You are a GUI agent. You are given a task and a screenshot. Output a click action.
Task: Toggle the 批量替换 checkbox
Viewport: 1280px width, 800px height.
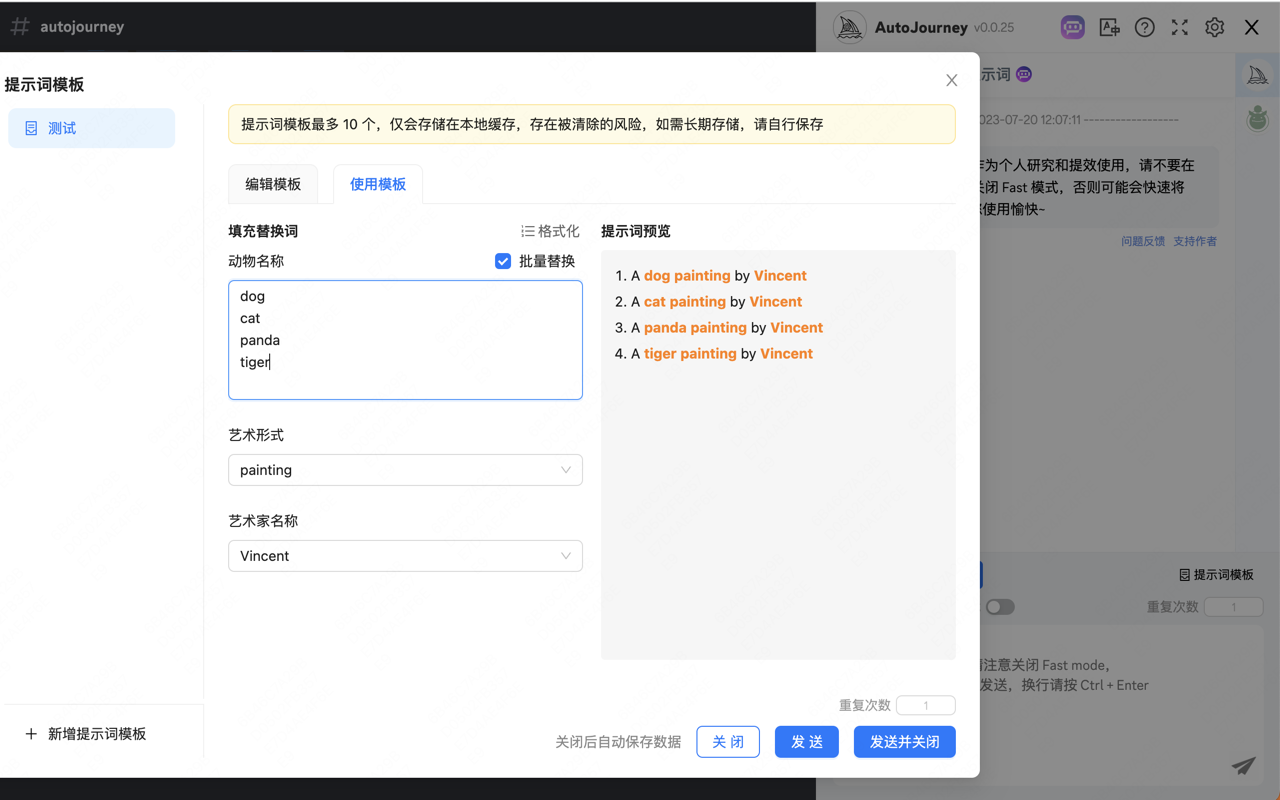503,261
